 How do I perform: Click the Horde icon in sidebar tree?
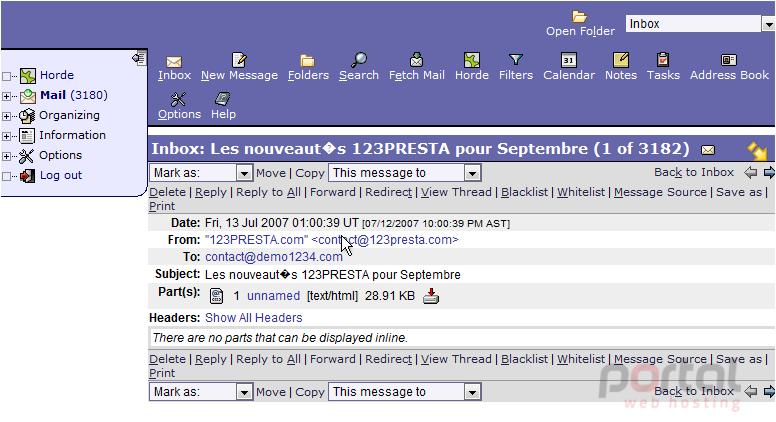pos(28,76)
